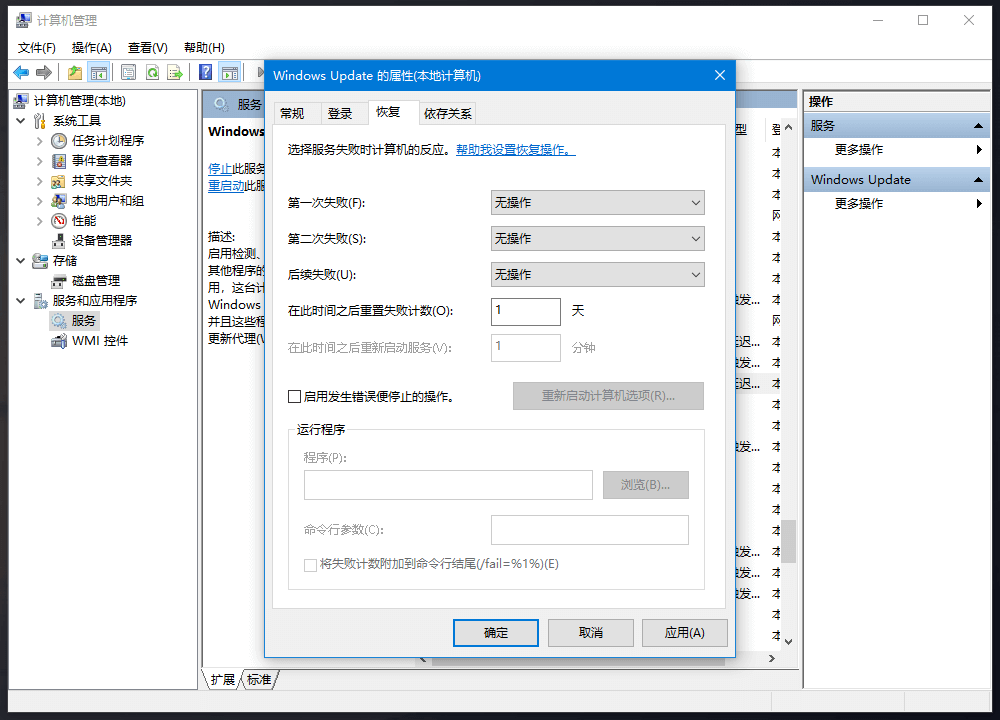This screenshot has width=1000, height=720.
Task: Collapse the 存储 tree branch
Action: point(21,261)
